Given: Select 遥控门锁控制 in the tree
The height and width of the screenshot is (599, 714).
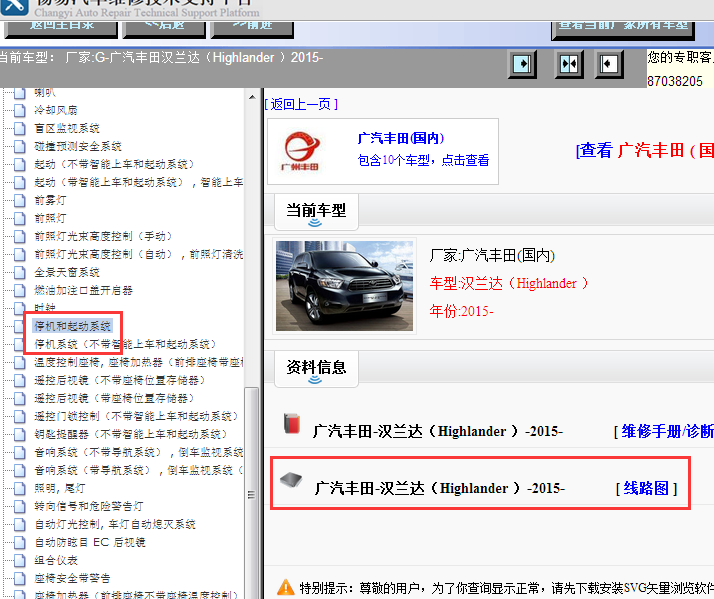Looking at the screenshot, I should (x=136, y=416).
